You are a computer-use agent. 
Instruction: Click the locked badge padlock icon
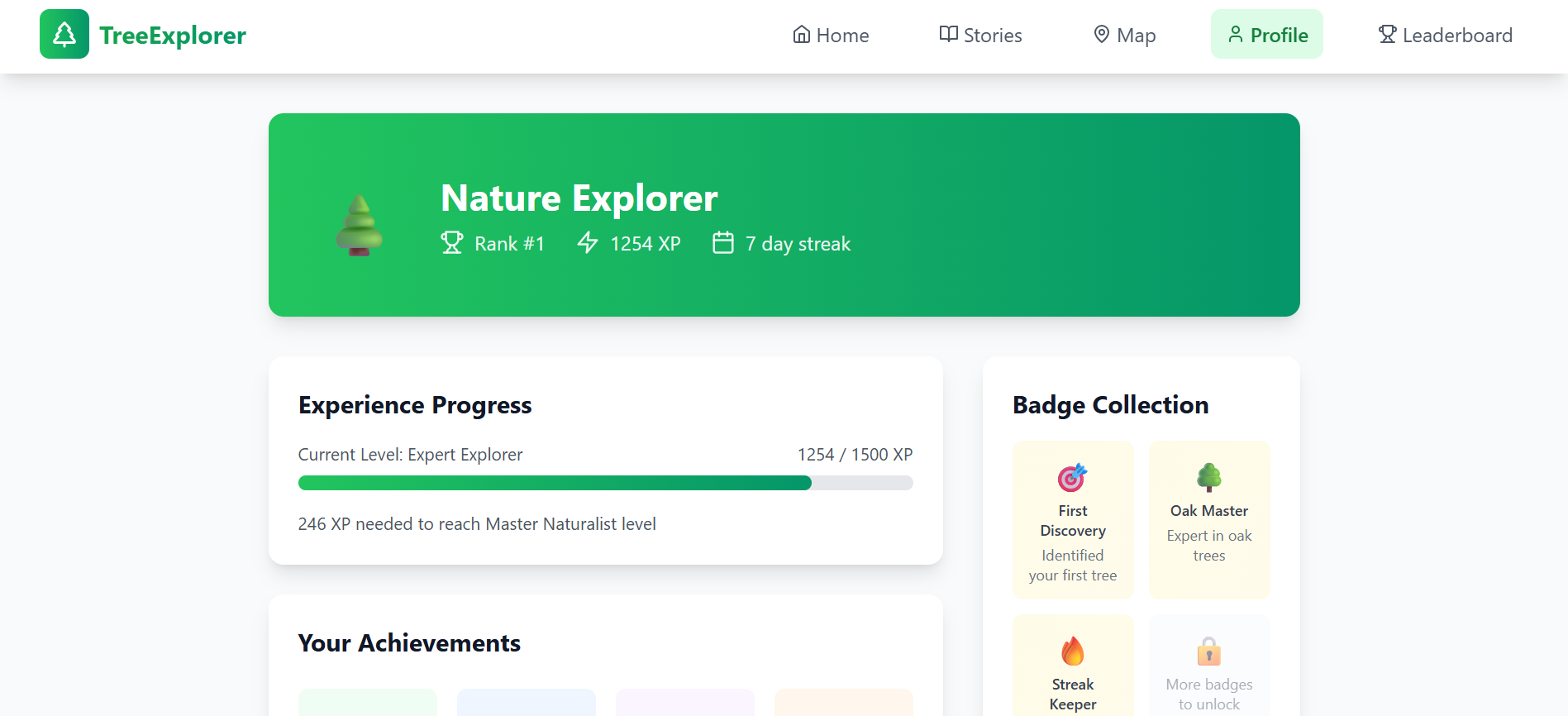[x=1209, y=651]
